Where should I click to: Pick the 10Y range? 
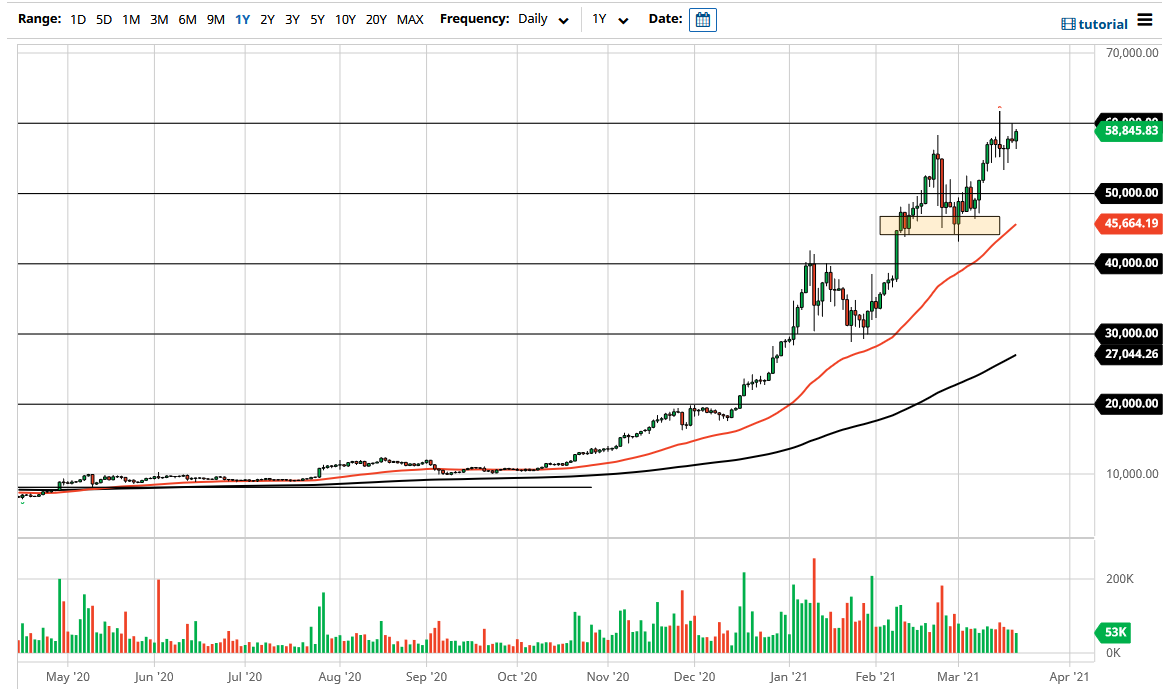pyautogui.click(x=344, y=19)
